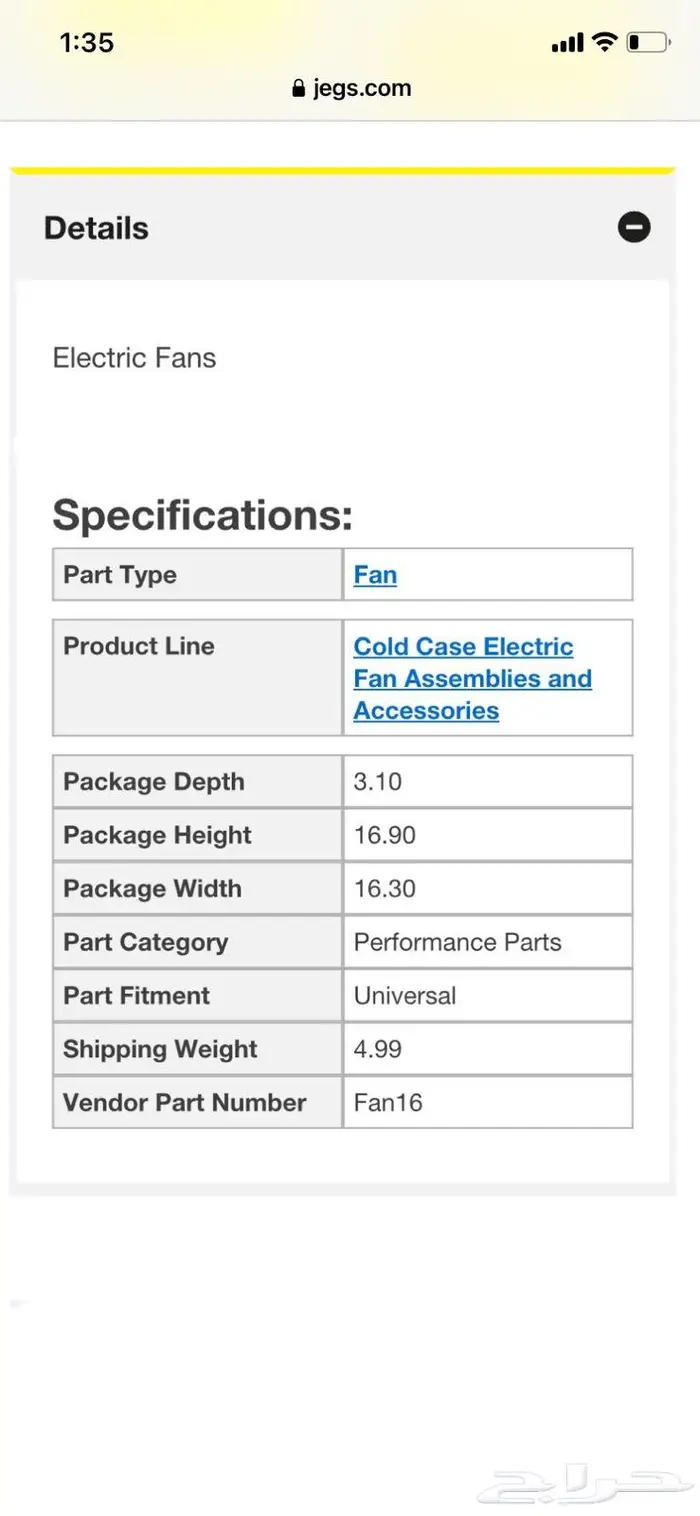The width and height of the screenshot is (700, 1516).
Task: Tap the battery indicator icon
Action: 649,42
